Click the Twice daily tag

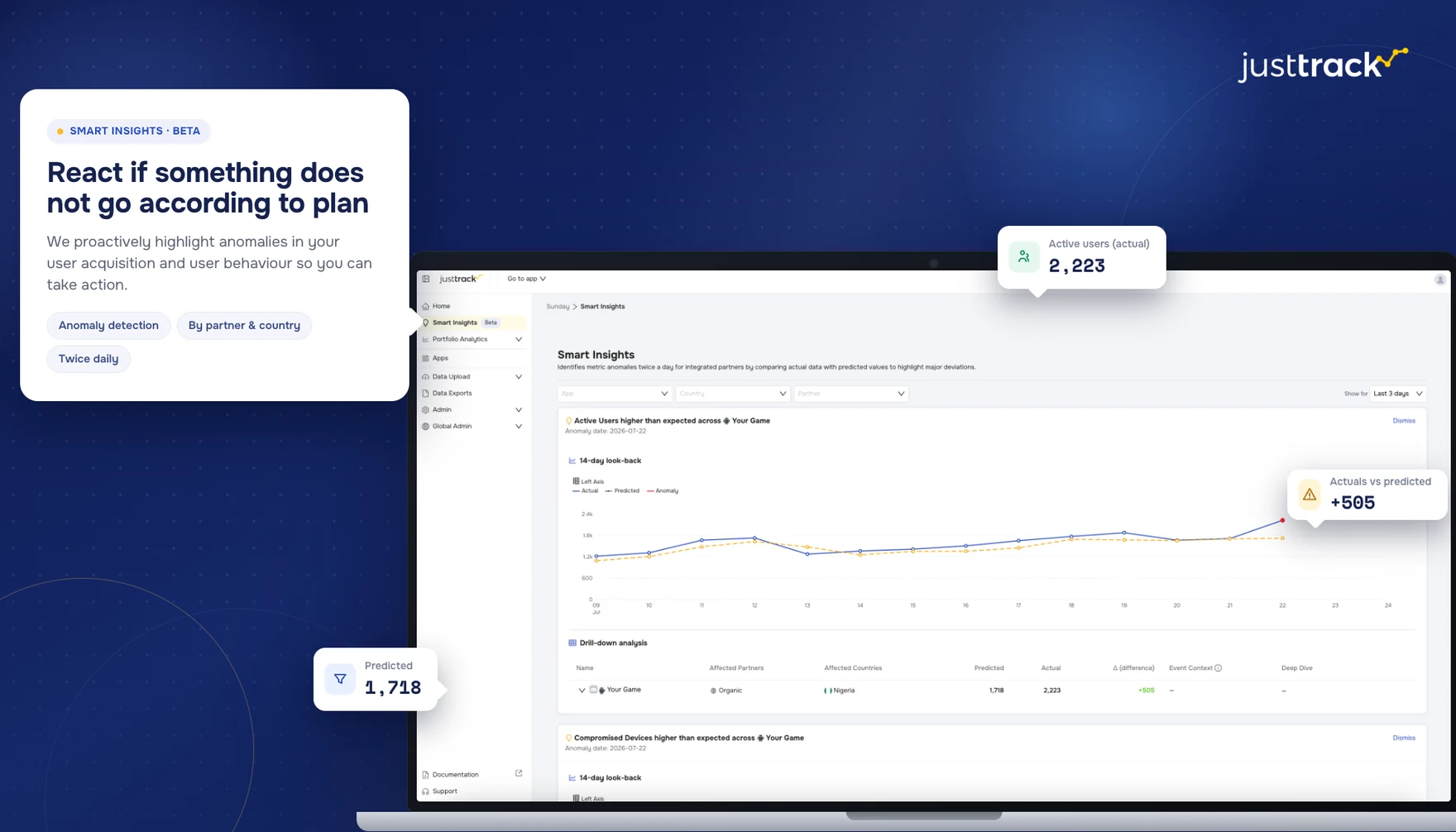(x=89, y=359)
